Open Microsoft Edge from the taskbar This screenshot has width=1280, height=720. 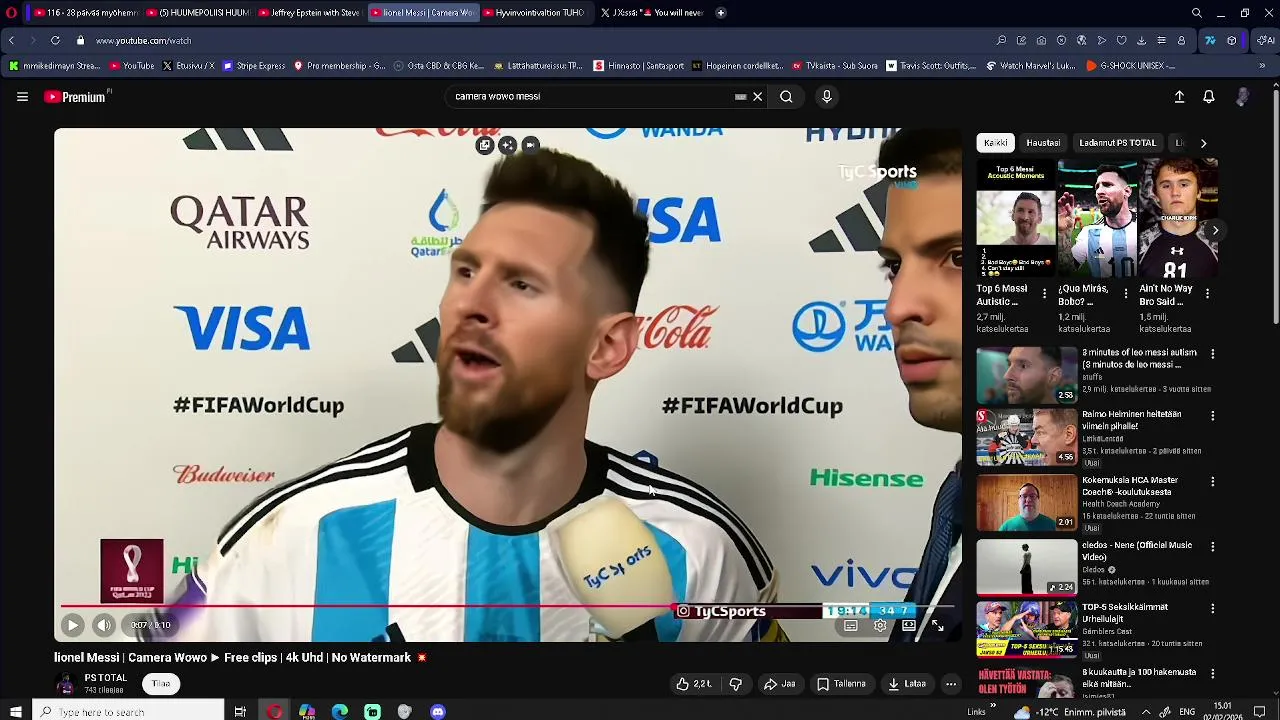[340, 712]
